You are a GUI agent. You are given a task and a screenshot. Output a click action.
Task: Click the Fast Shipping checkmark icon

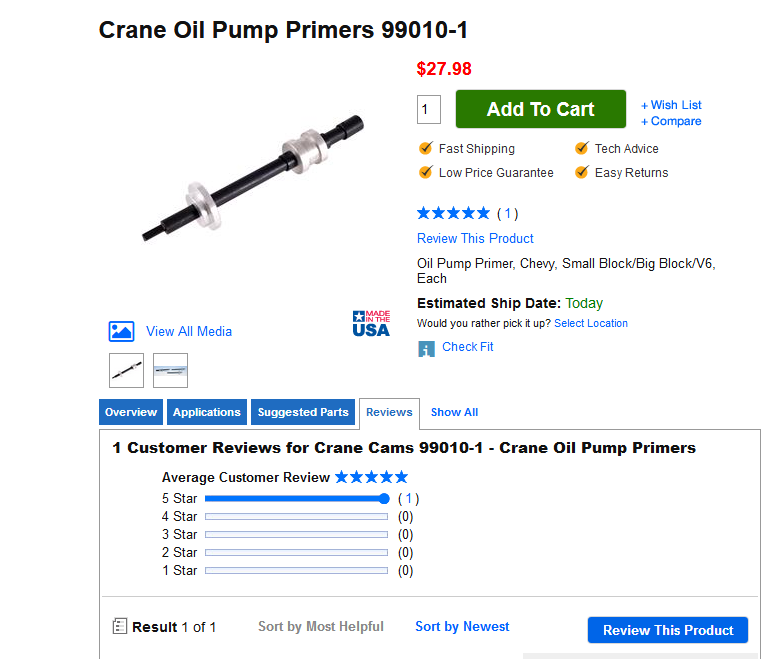[x=426, y=149]
